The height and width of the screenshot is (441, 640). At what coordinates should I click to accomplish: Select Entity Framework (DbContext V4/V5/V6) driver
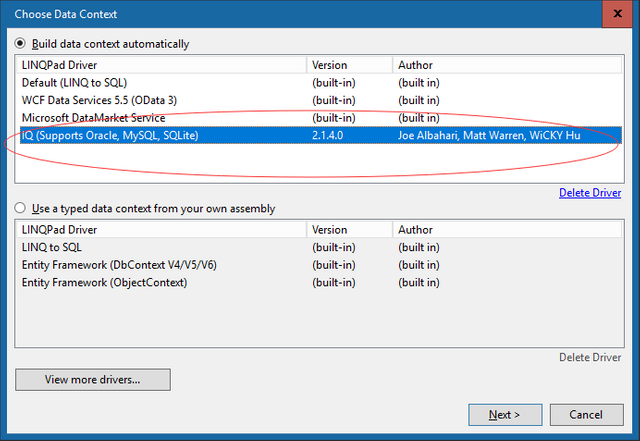(x=119, y=265)
